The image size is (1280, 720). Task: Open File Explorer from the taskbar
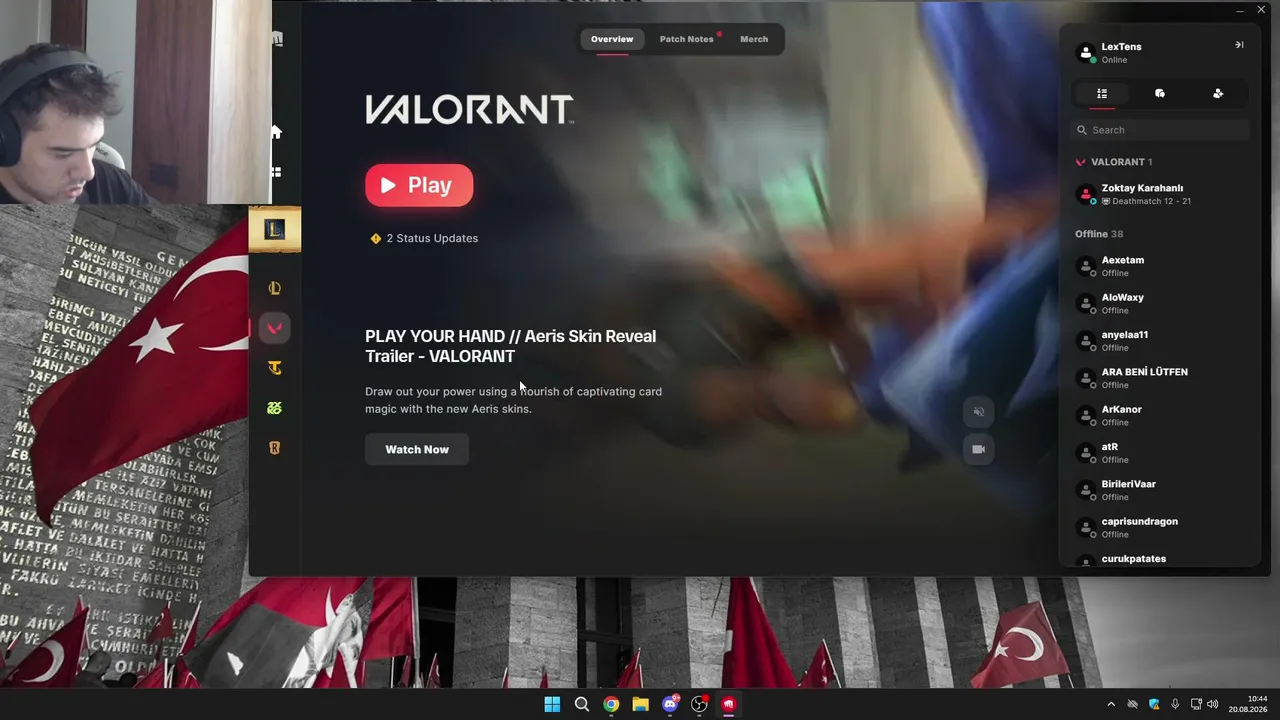coord(641,704)
